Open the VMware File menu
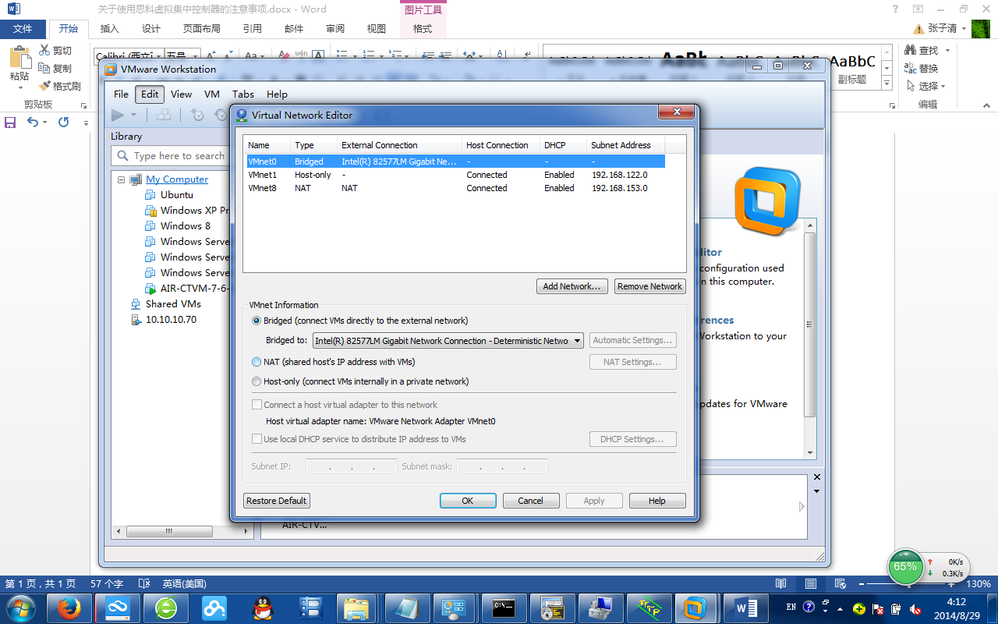The height and width of the screenshot is (624, 998). 121,94
